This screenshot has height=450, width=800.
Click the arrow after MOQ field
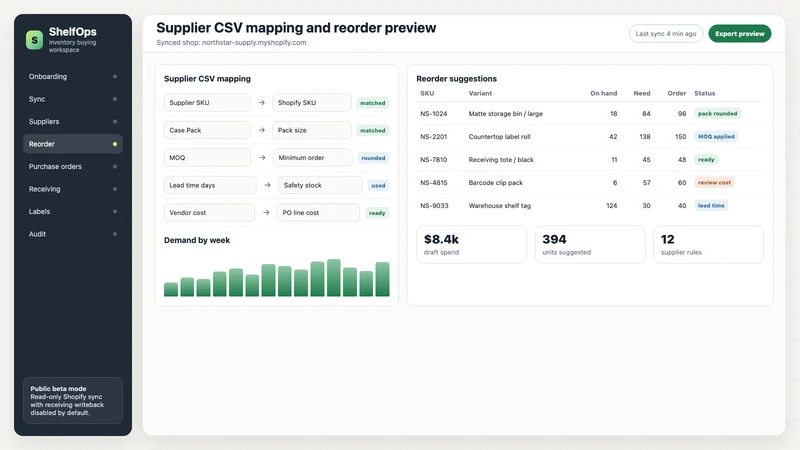(262, 158)
